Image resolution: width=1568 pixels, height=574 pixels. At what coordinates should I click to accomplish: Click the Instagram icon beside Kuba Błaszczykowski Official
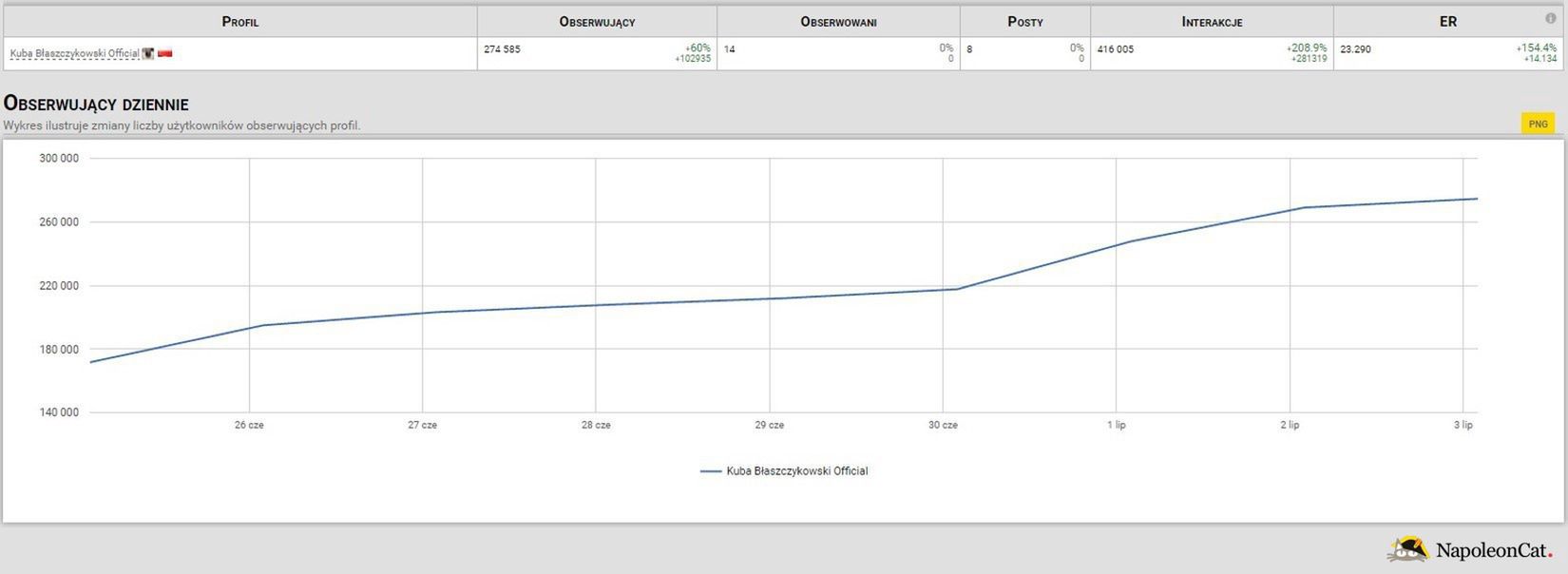(x=148, y=54)
